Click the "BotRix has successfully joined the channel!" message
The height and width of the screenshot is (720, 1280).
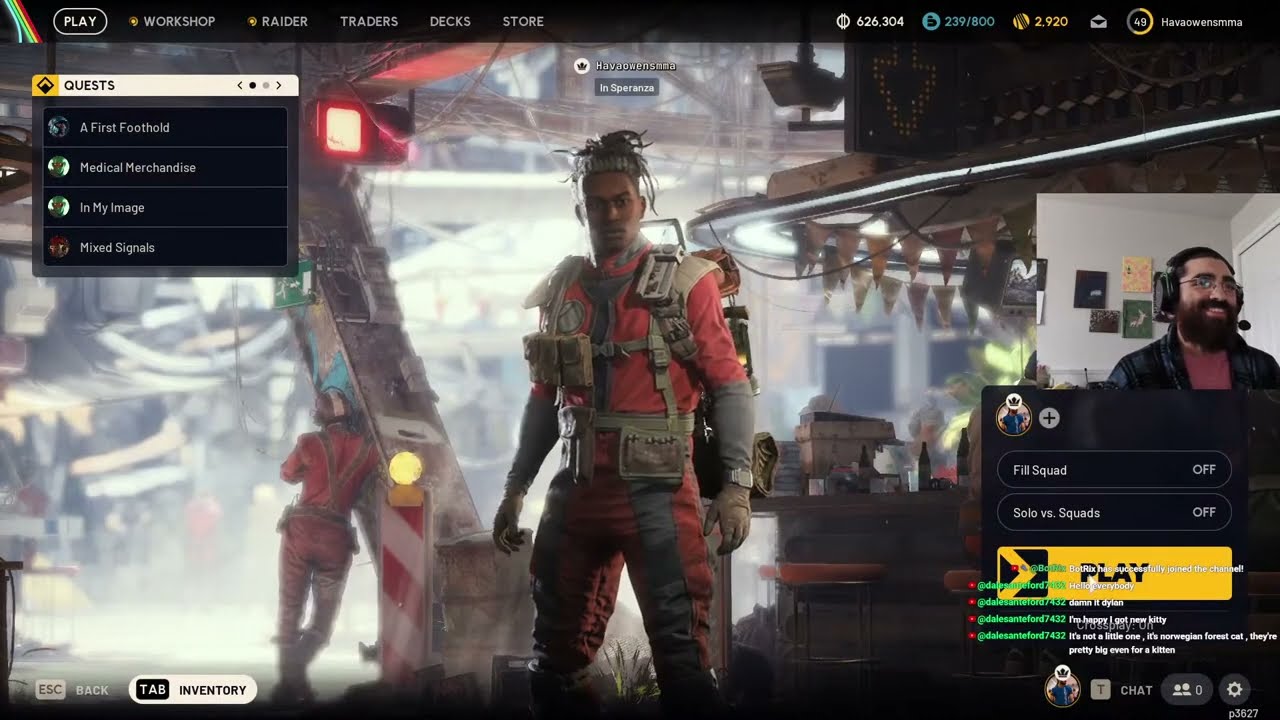point(1156,568)
